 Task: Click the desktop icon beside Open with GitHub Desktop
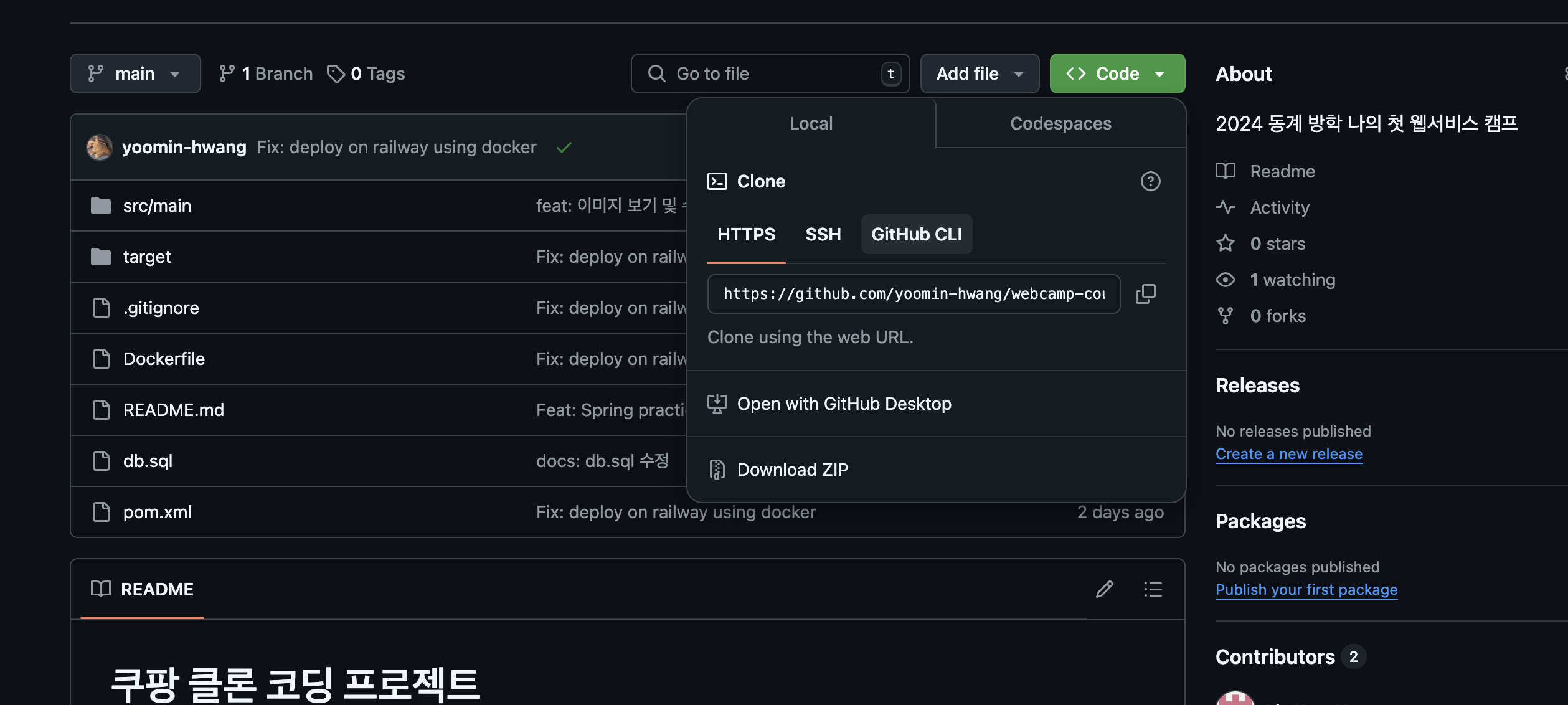pyautogui.click(x=717, y=404)
